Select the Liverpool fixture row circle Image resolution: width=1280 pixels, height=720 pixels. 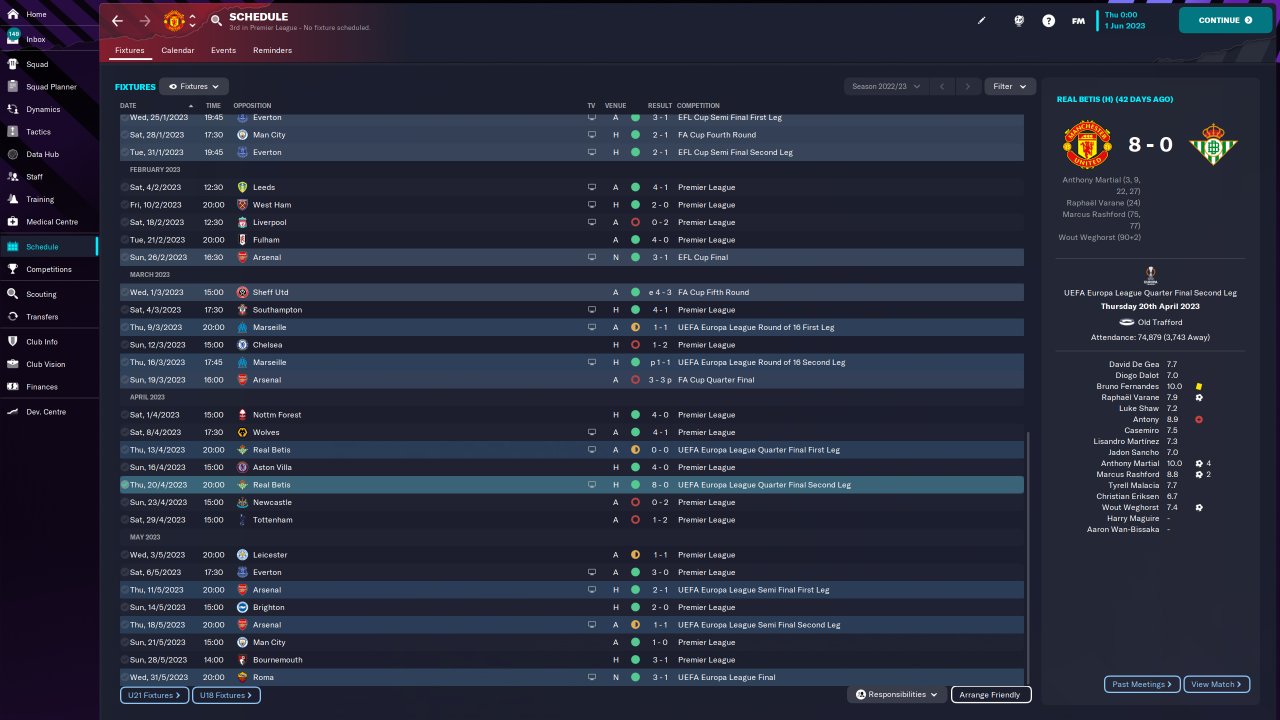click(x=125, y=222)
